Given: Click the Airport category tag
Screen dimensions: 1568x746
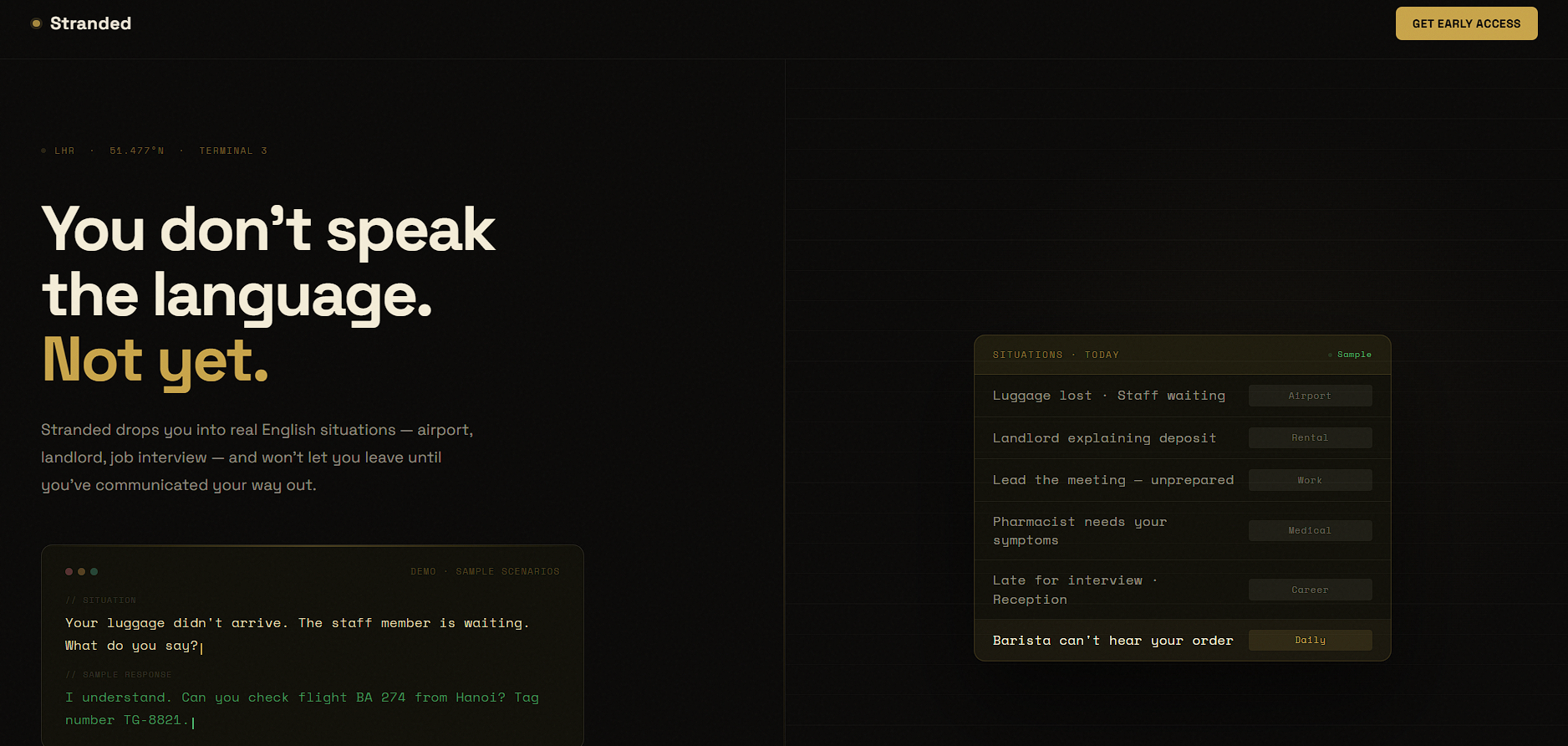Looking at the screenshot, I should pos(1310,396).
